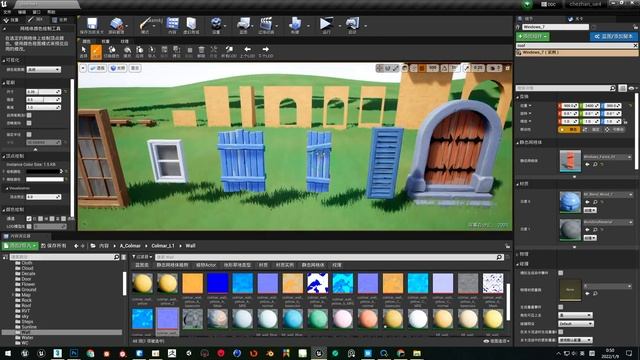Image resolution: width=640 pixels, height=360 pixels.
Task: Open the Default dropdown in collision settings
Action: [576, 324]
